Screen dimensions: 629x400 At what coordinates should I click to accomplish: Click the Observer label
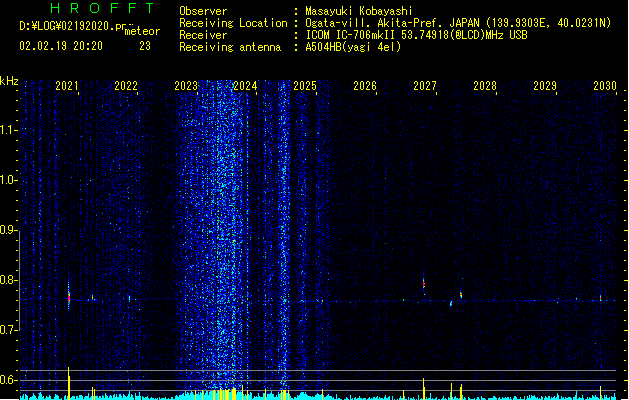pyautogui.click(x=203, y=11)
